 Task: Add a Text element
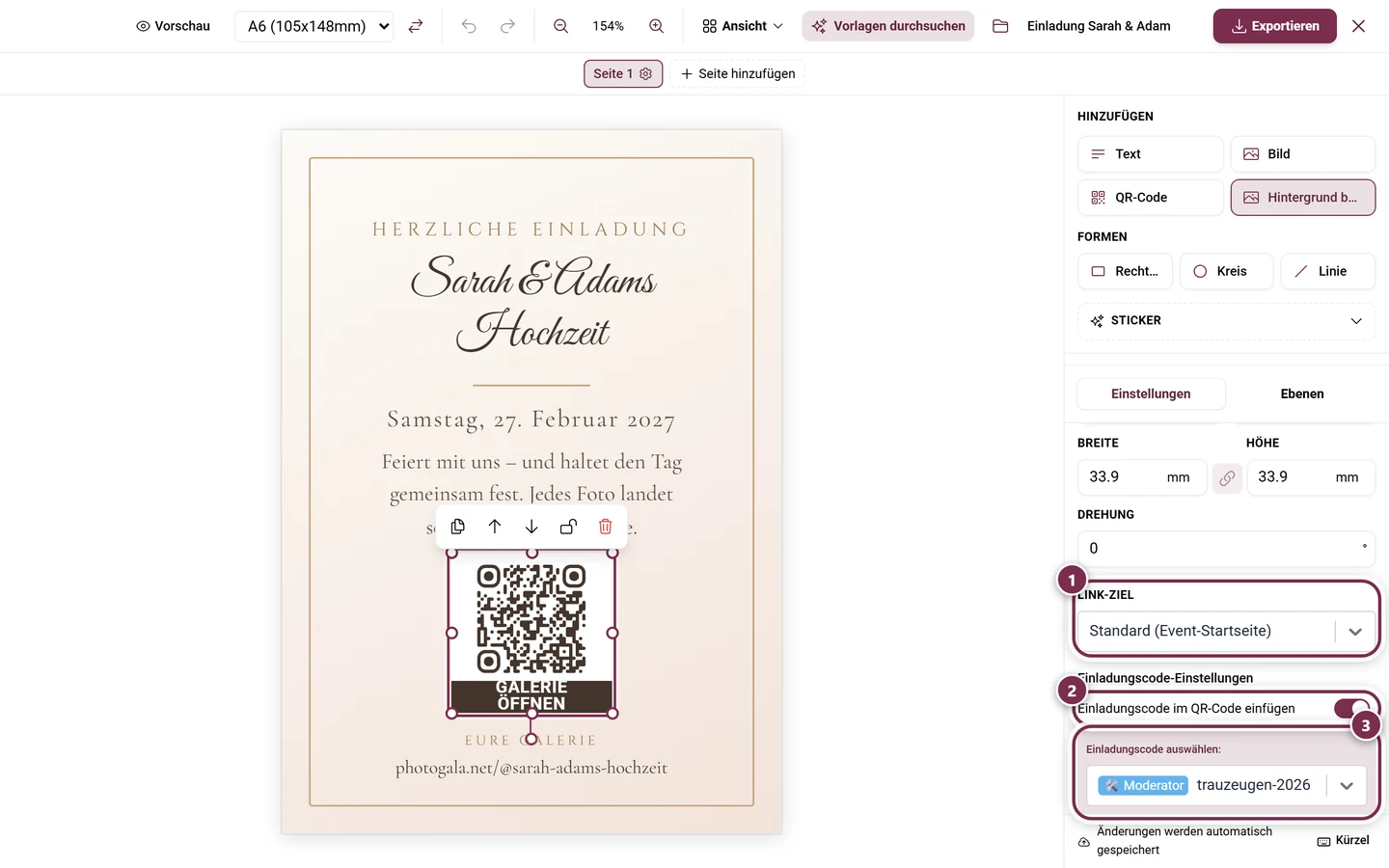click(1150, 154)
